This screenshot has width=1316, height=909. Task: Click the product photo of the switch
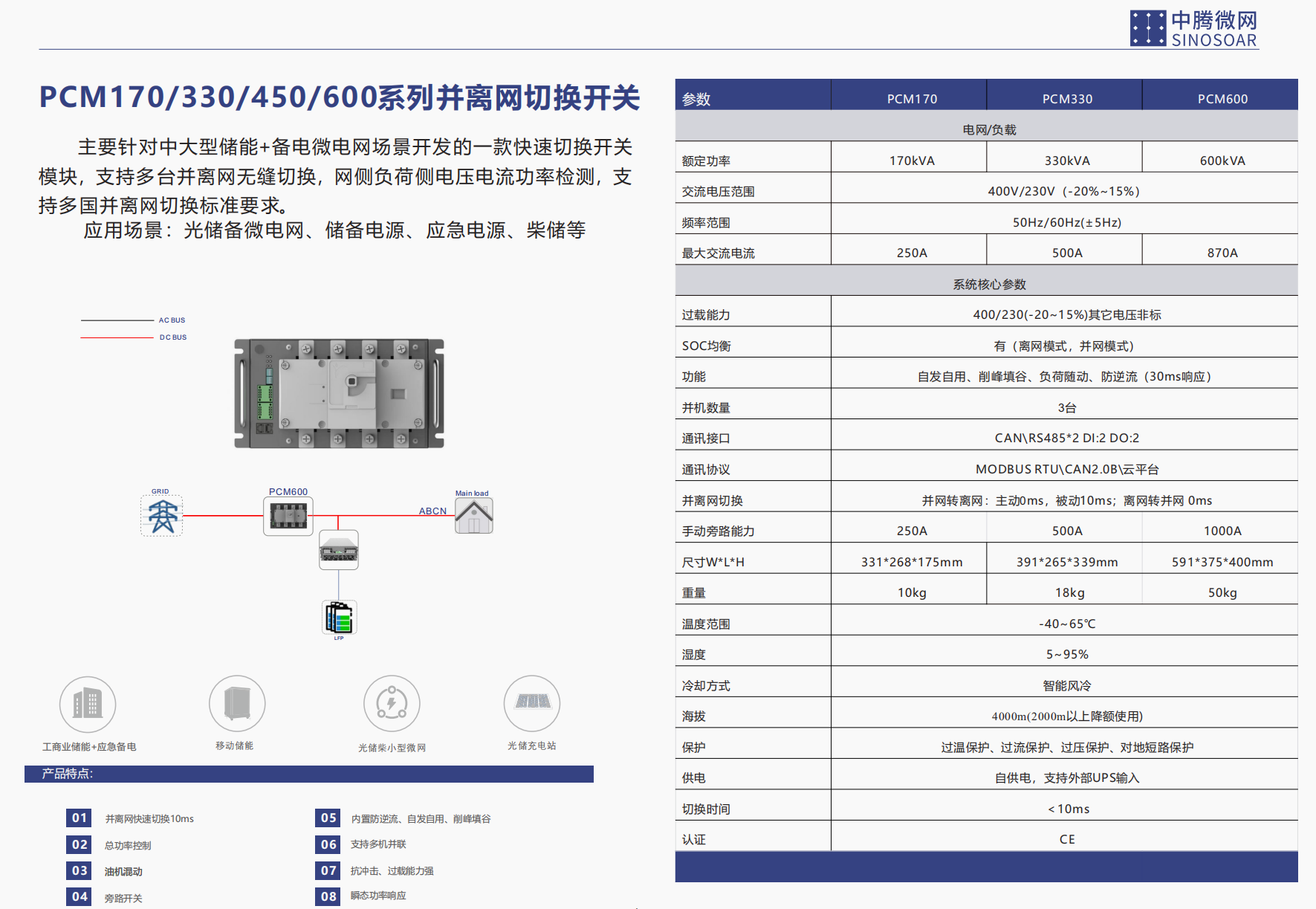pos(339,393)
